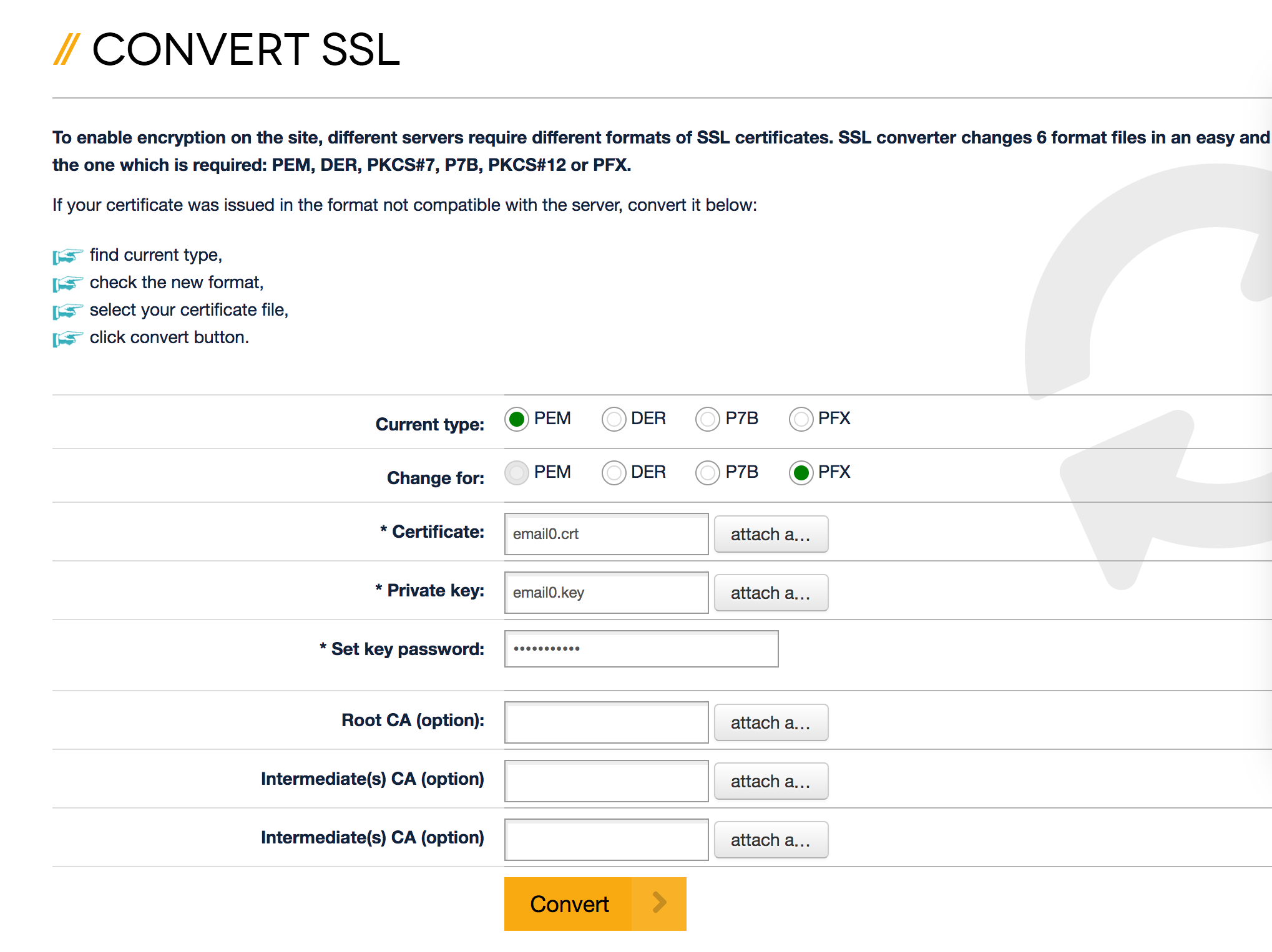Choose P7B as current type
Image resolution: width=1272 pixels, height=952 pixels.
(x=707, y=419)
